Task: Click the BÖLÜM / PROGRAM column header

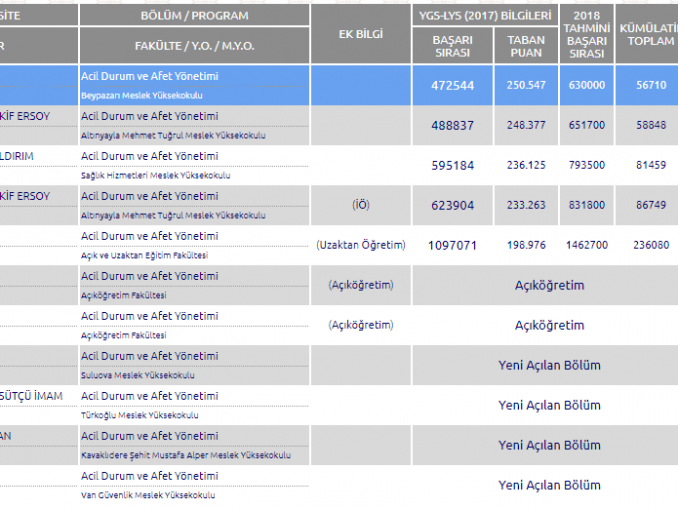Action: [193, 14]
